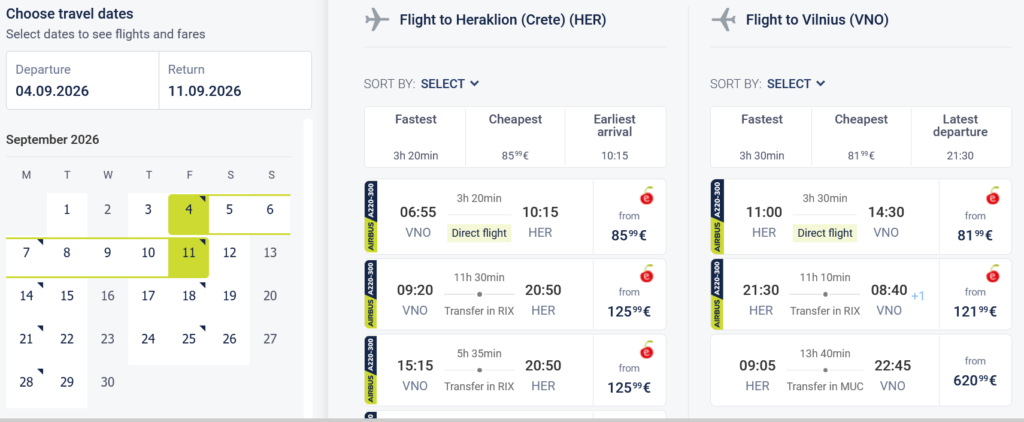
Task: Click Airbus A220-300 badge on 11:00 return flight
Action: (x=716, y=216)
